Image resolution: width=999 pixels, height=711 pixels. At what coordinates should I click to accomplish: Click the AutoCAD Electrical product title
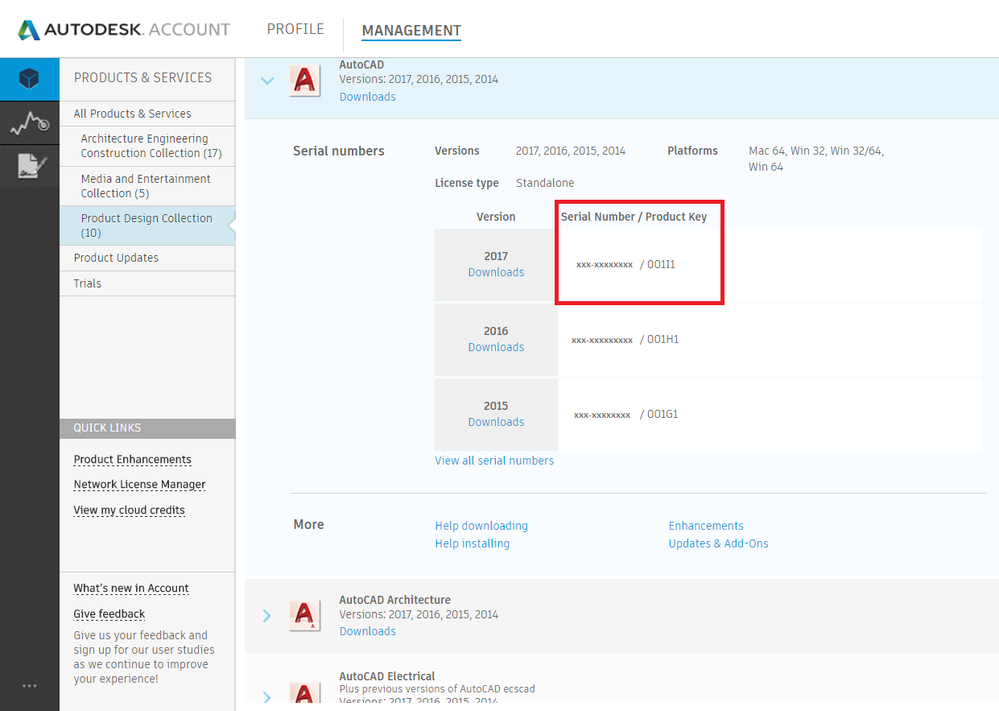point(387,676)
